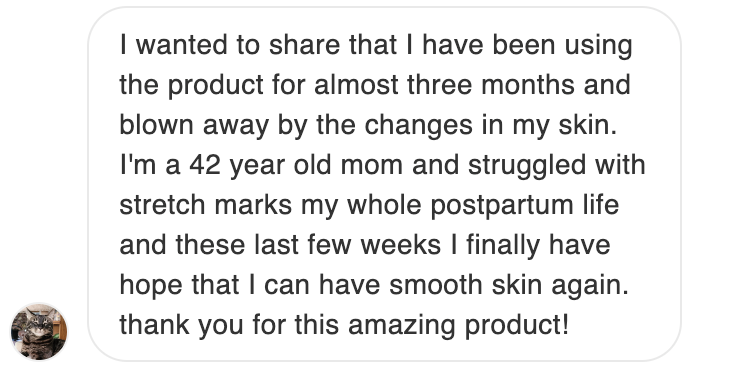Click the closing line 'thank you for this amazing product!'

coord(344,325)
